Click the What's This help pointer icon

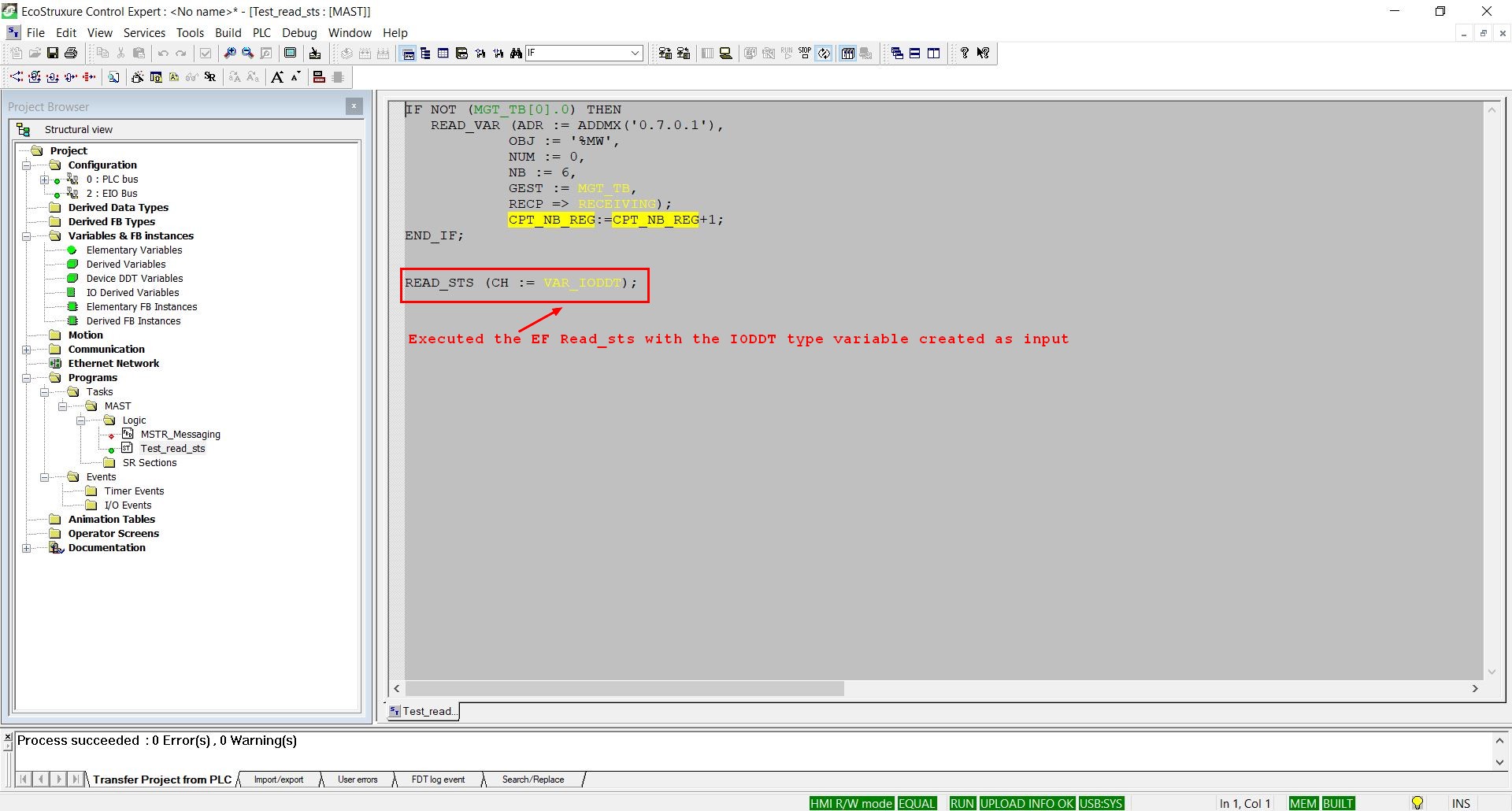coord(984,53)
